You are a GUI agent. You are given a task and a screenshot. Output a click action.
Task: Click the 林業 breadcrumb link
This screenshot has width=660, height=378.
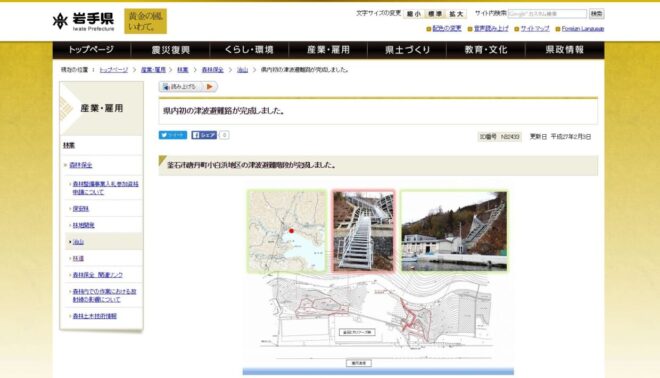183,70
